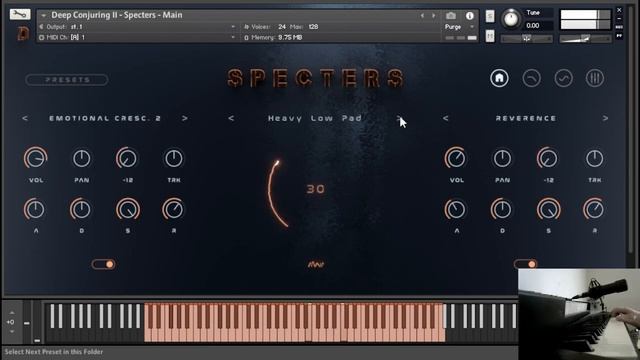
Task: Expand the instrument header triangle
Action: [43, 16]
